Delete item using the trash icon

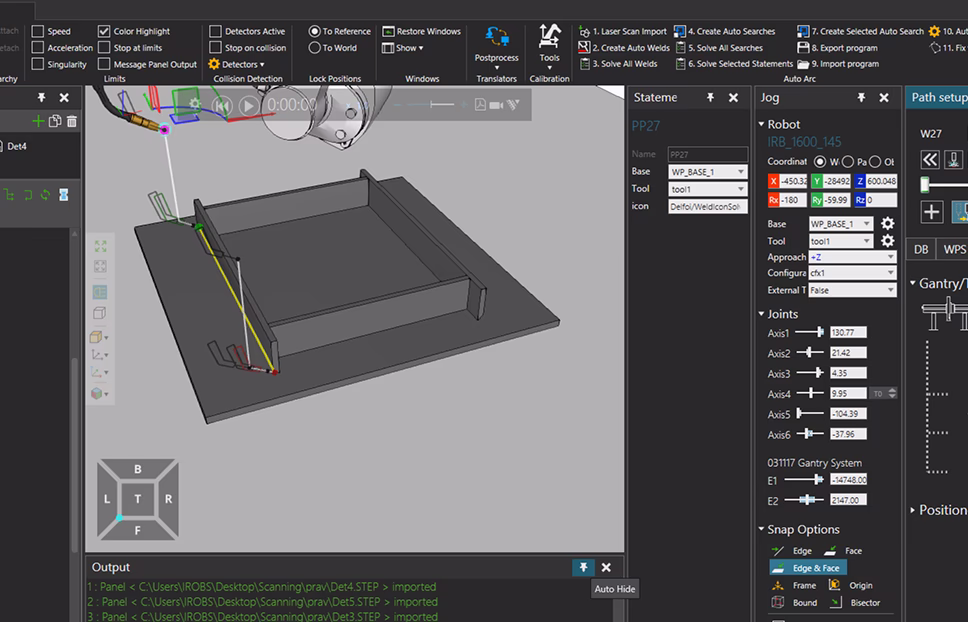71,121
